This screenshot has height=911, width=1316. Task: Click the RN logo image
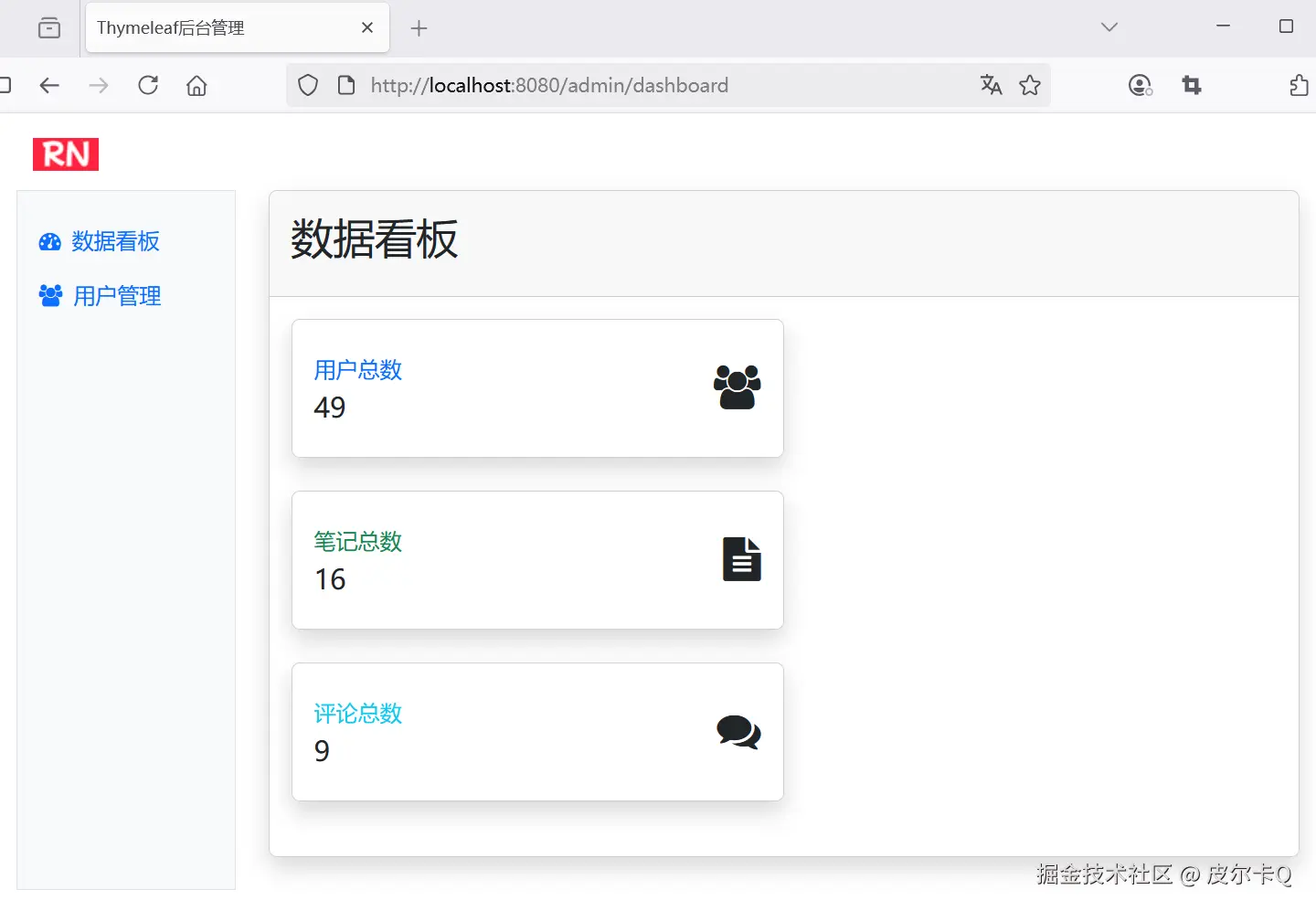coord(66,154)
